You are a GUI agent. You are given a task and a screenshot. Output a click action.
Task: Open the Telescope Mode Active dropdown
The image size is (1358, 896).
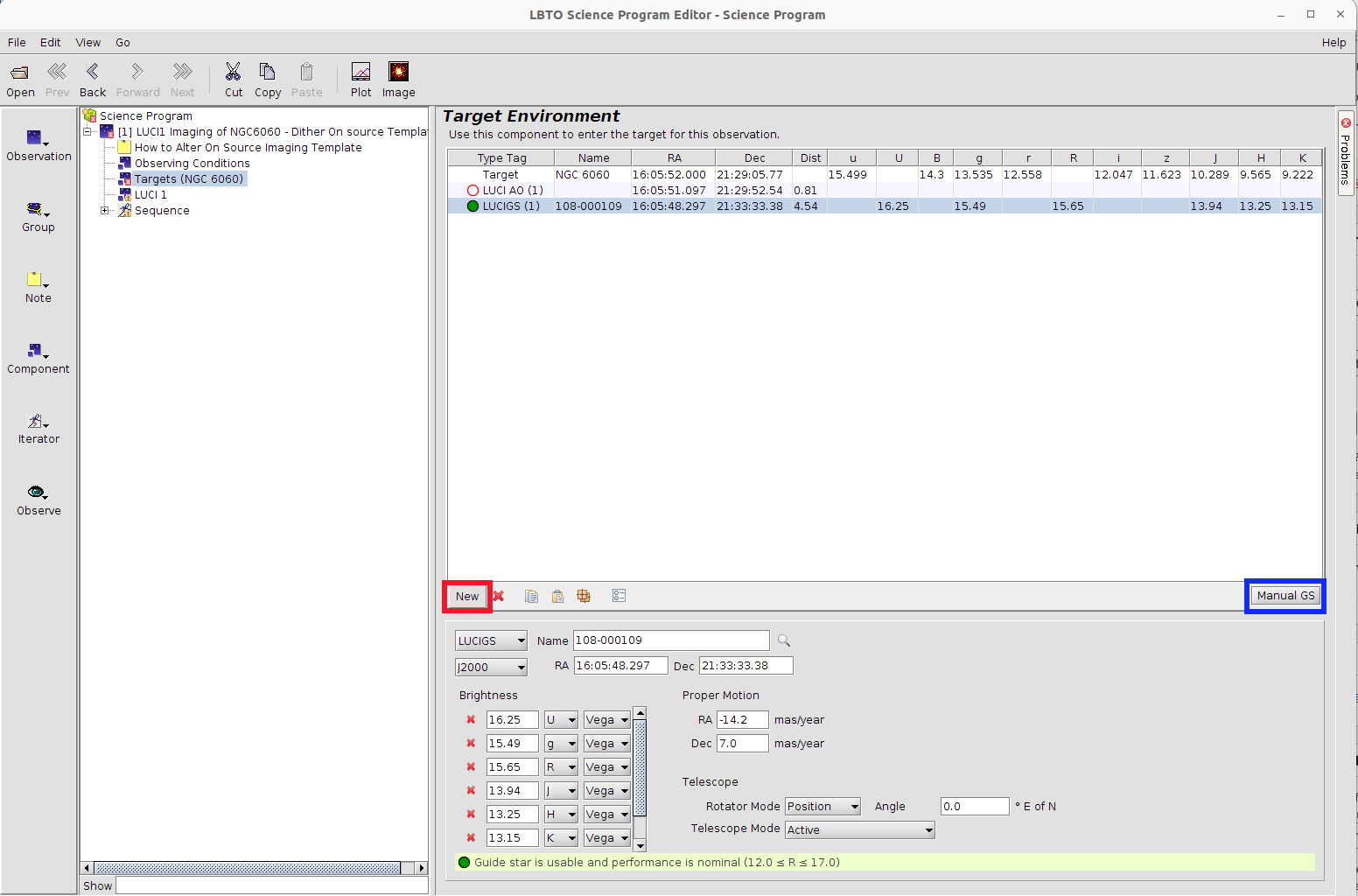click(x=859, y=830)
